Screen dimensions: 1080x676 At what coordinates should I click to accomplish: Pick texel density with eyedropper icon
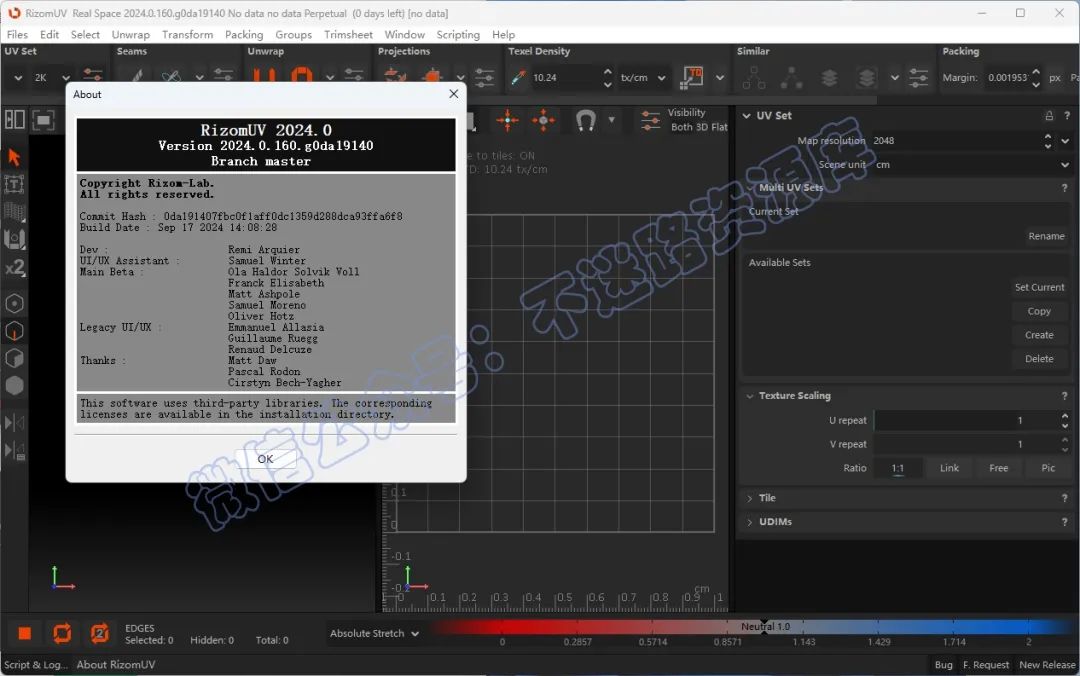[517, 78]
